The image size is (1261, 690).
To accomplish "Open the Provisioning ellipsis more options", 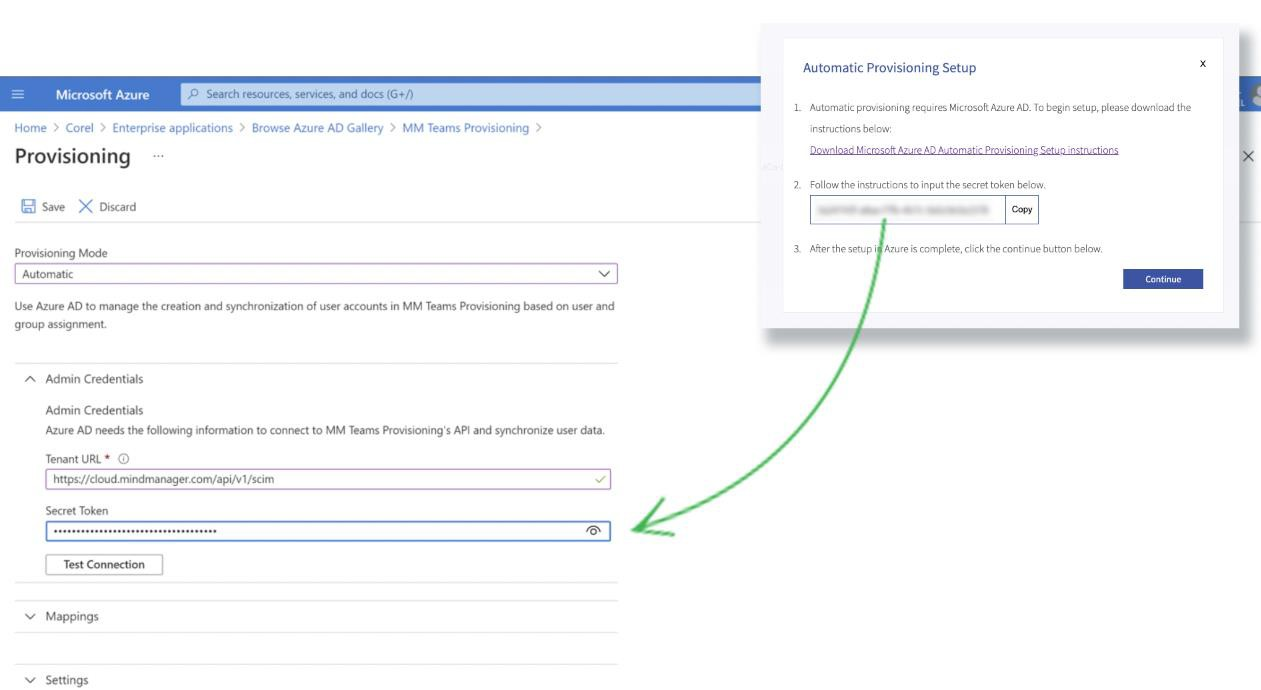I will point(158,157).
